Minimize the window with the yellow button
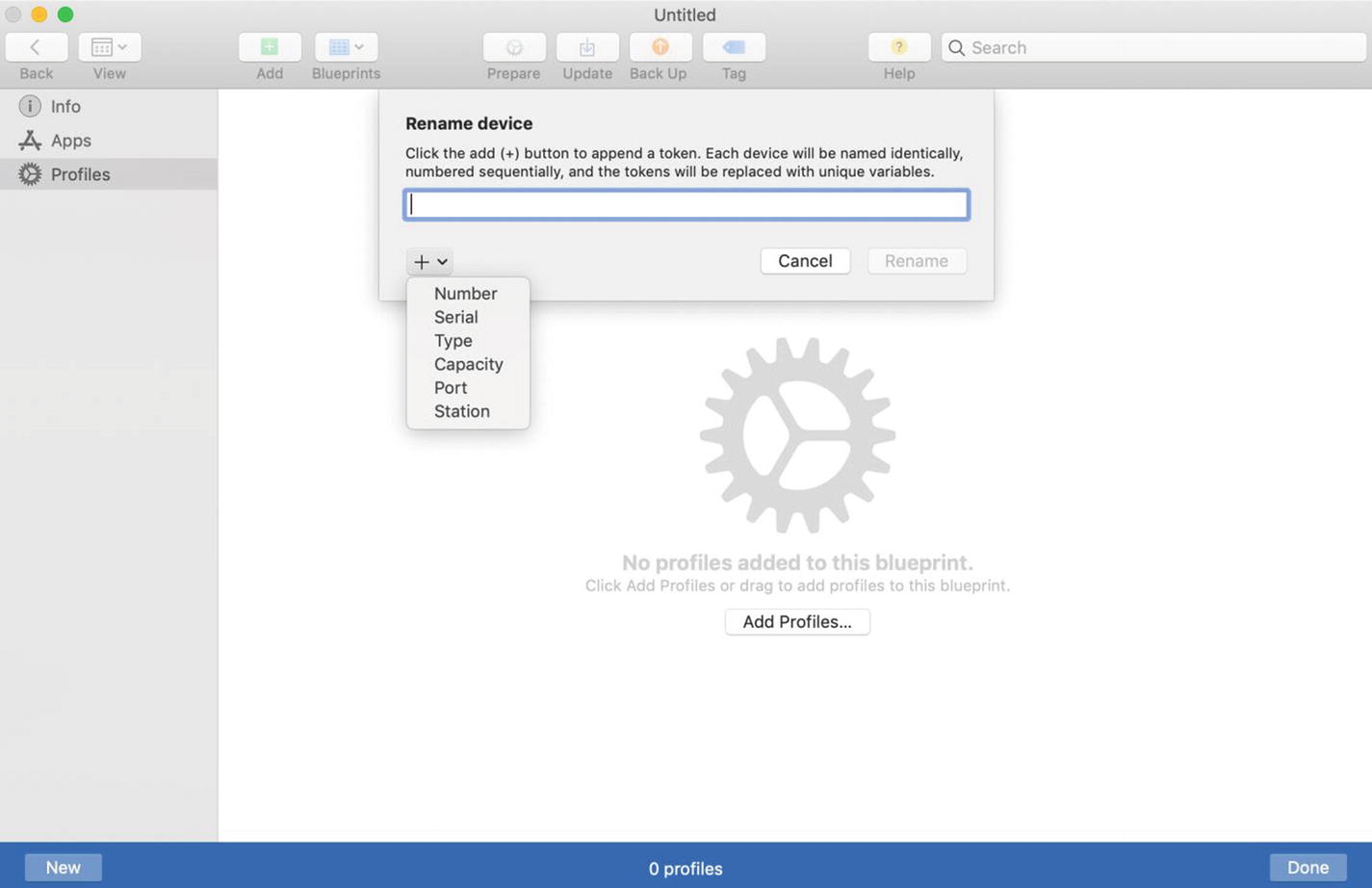1372x888 pixels. click(39, 14)
